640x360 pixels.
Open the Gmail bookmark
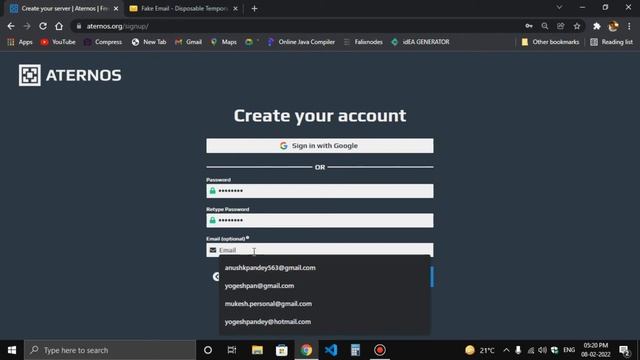tap(188, 42)
